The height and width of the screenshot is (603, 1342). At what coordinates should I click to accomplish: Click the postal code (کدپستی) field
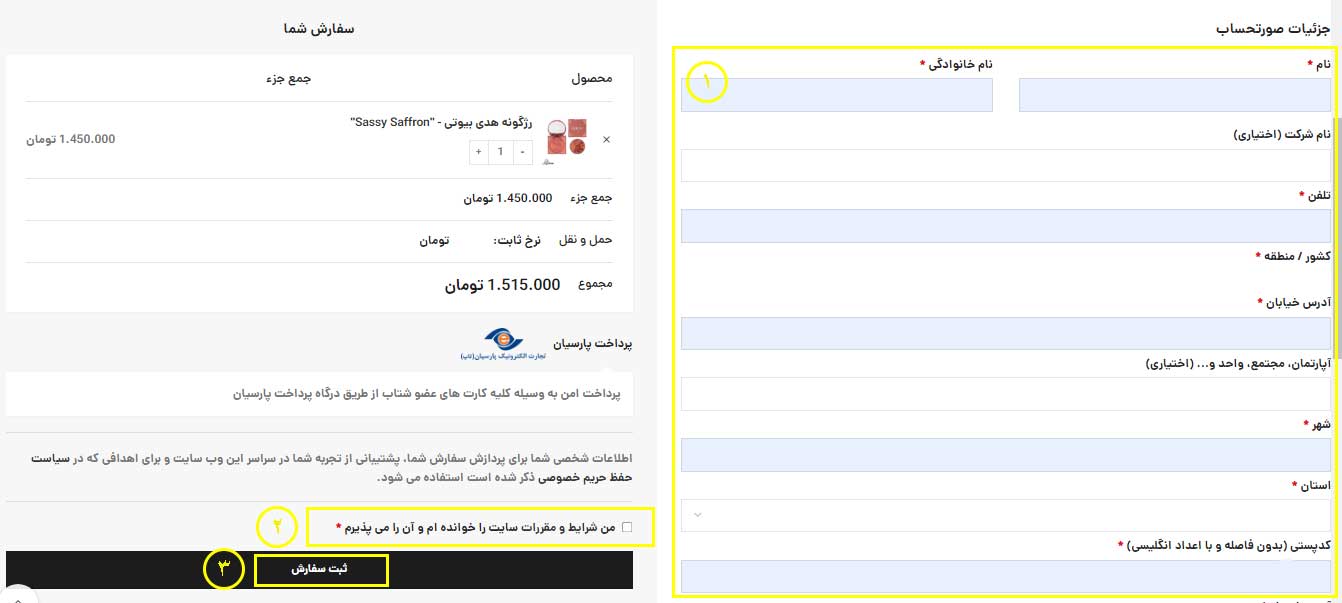1007,576
